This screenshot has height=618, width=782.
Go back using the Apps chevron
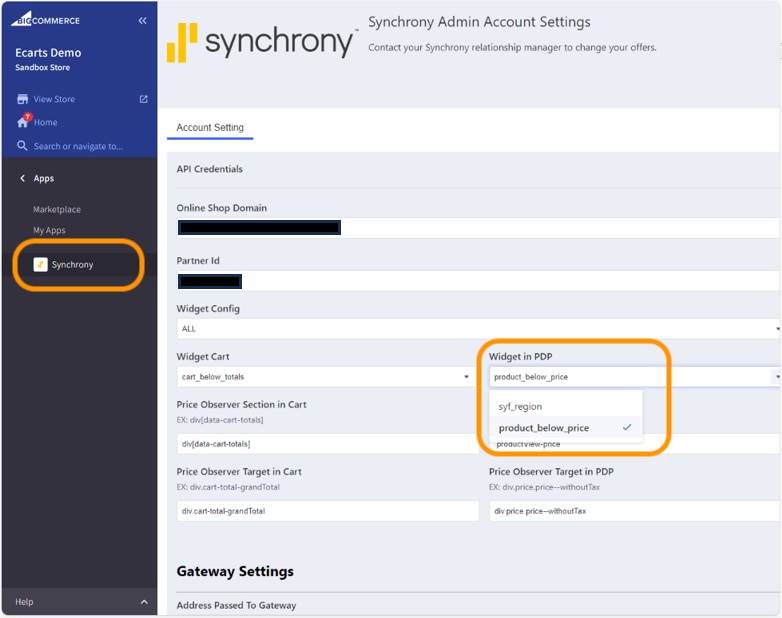22,178
